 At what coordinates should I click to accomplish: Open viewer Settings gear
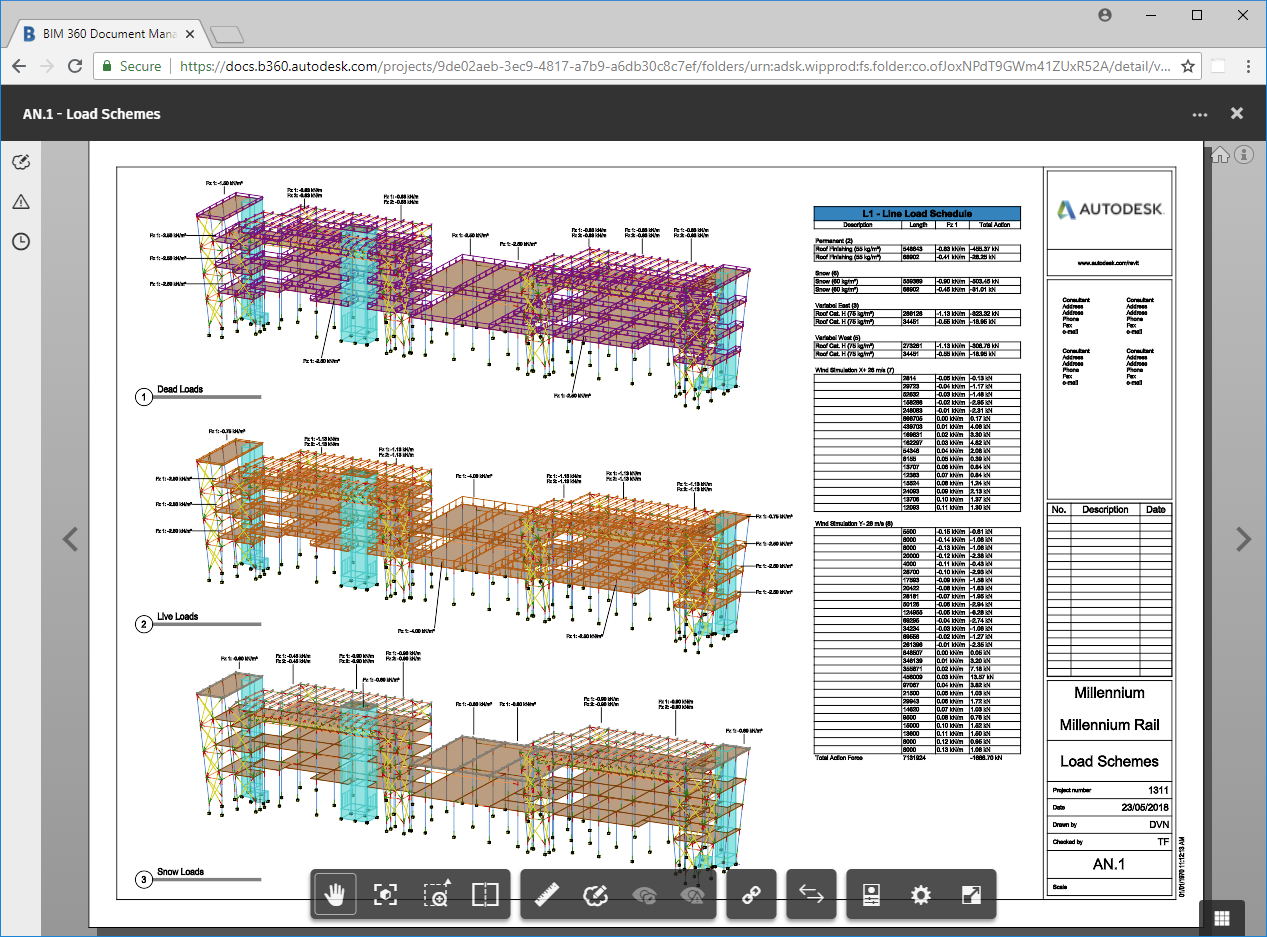pos(921,895)
